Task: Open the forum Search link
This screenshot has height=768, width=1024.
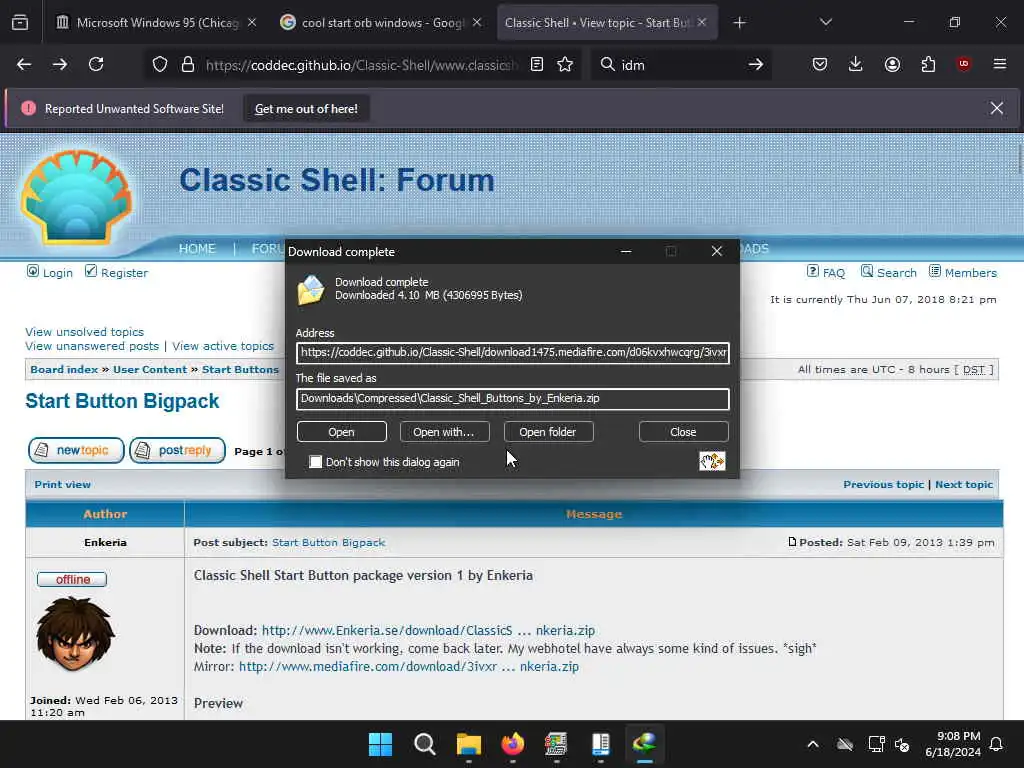Action: (896, 273)
